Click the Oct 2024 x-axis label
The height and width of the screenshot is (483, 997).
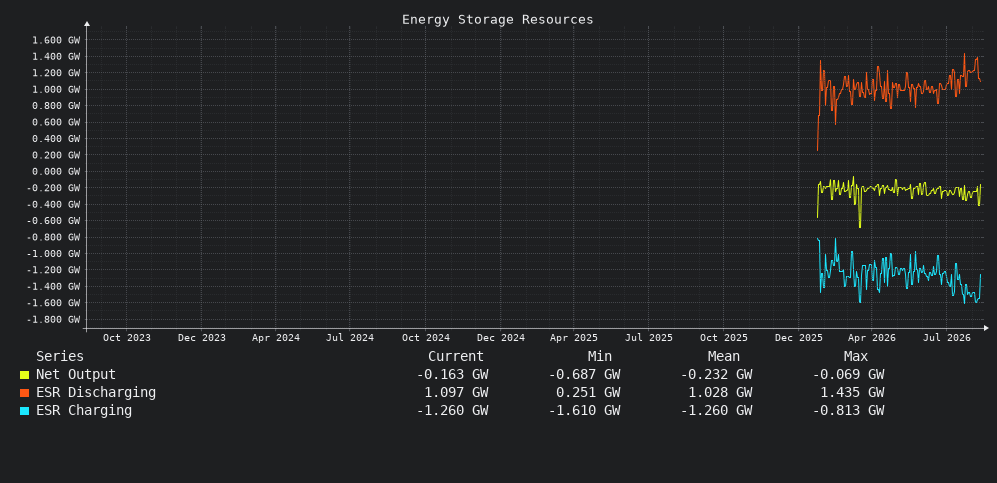425,338
